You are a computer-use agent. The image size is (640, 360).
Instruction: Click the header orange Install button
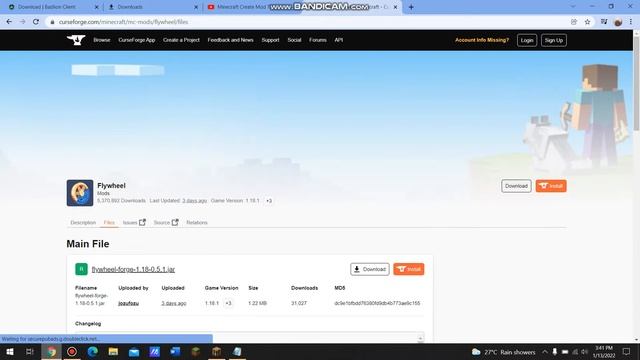(x=551, y=186)
